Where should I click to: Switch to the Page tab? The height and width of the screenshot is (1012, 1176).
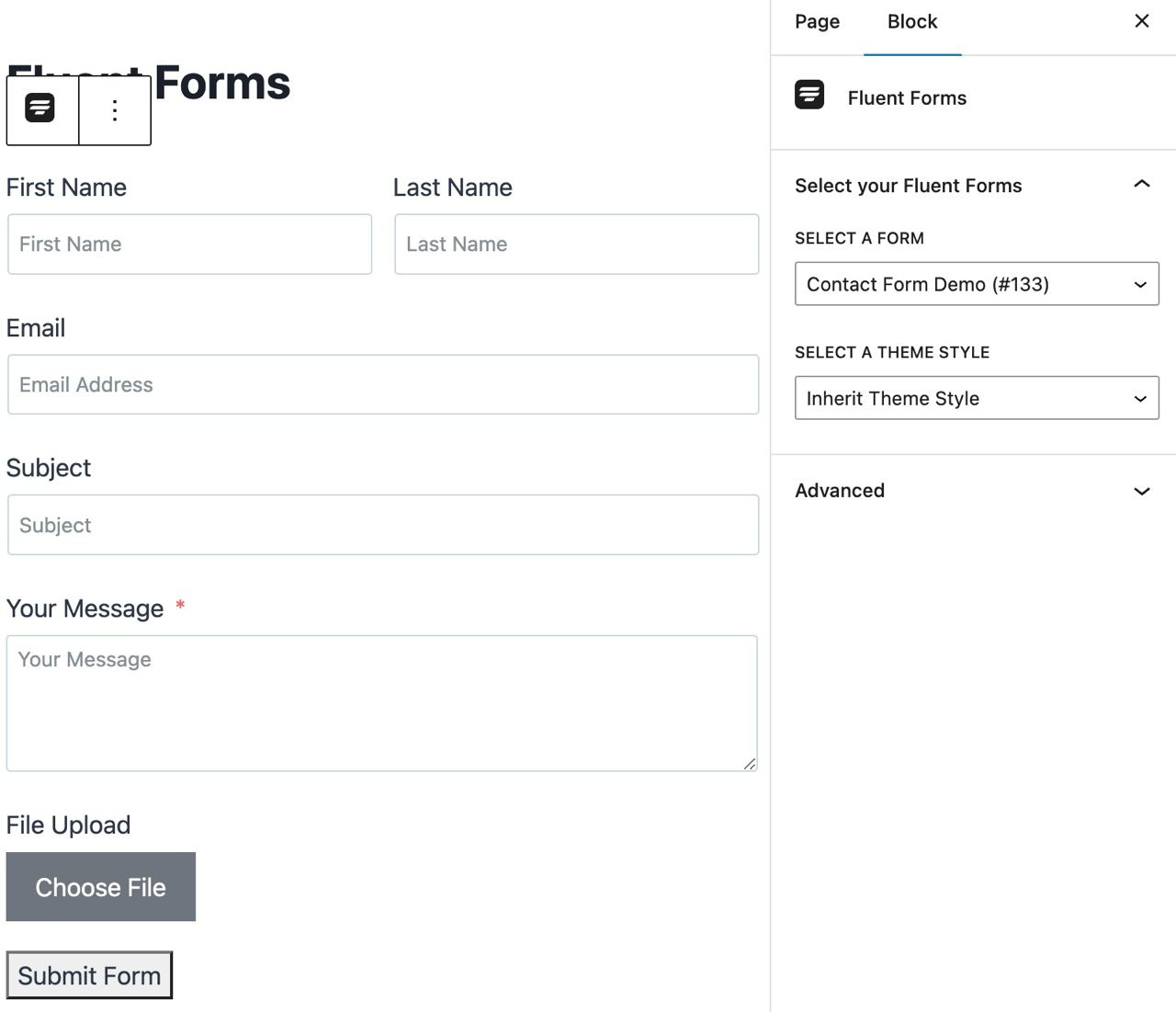click(x=817, y=22)
